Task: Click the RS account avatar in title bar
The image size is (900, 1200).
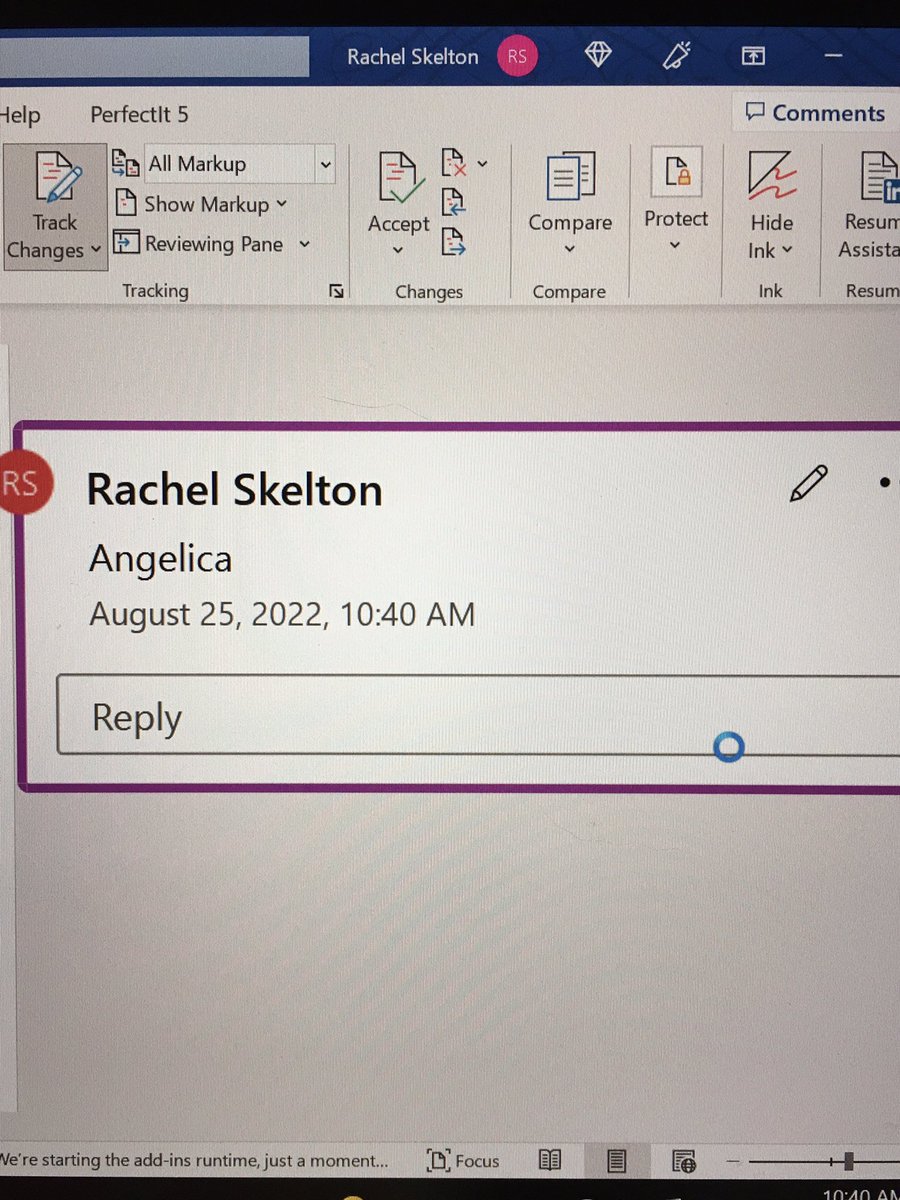Action: pyautogui.click(x=517, y=56)
